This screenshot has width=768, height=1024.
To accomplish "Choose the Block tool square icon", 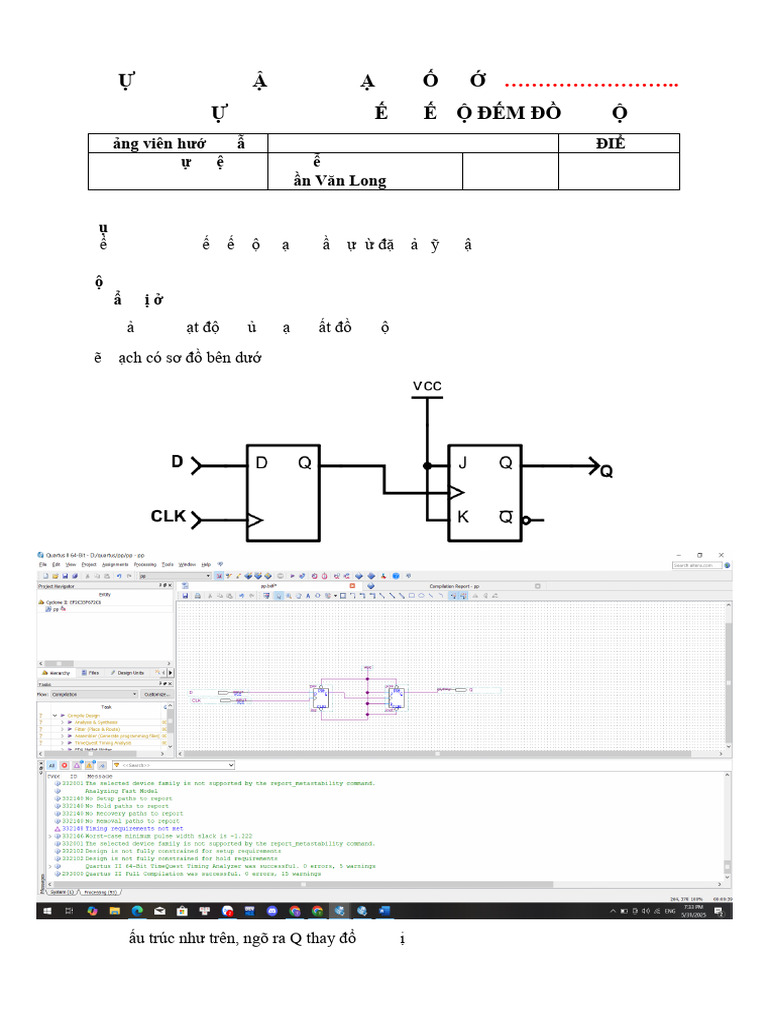I will (x=342, y=596).
